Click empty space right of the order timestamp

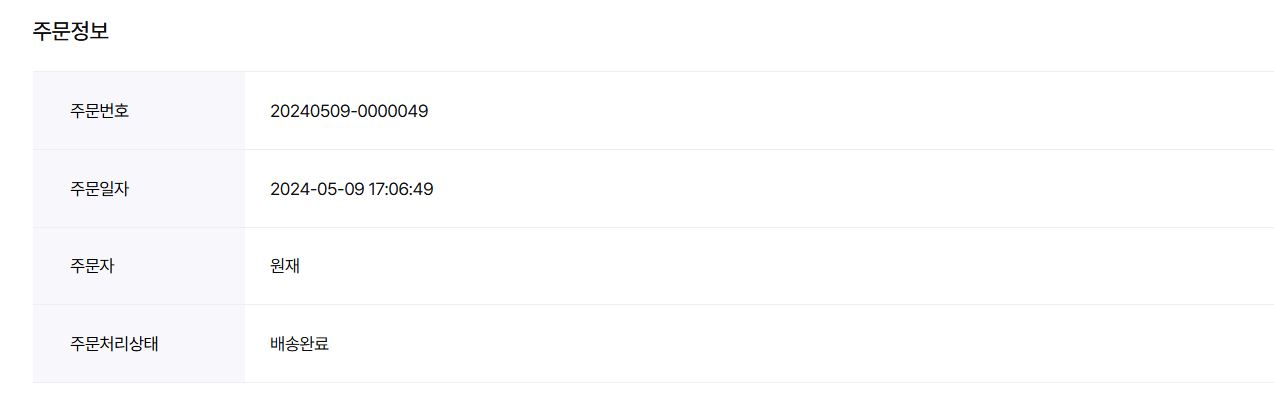[800, 189]
